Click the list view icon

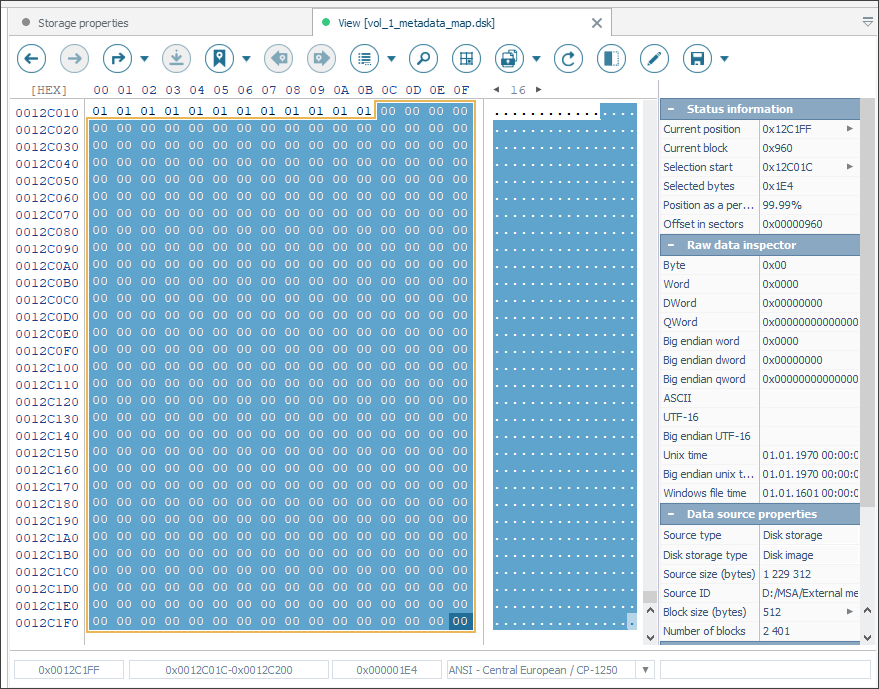pyautogui.click(x=364, y=58)
